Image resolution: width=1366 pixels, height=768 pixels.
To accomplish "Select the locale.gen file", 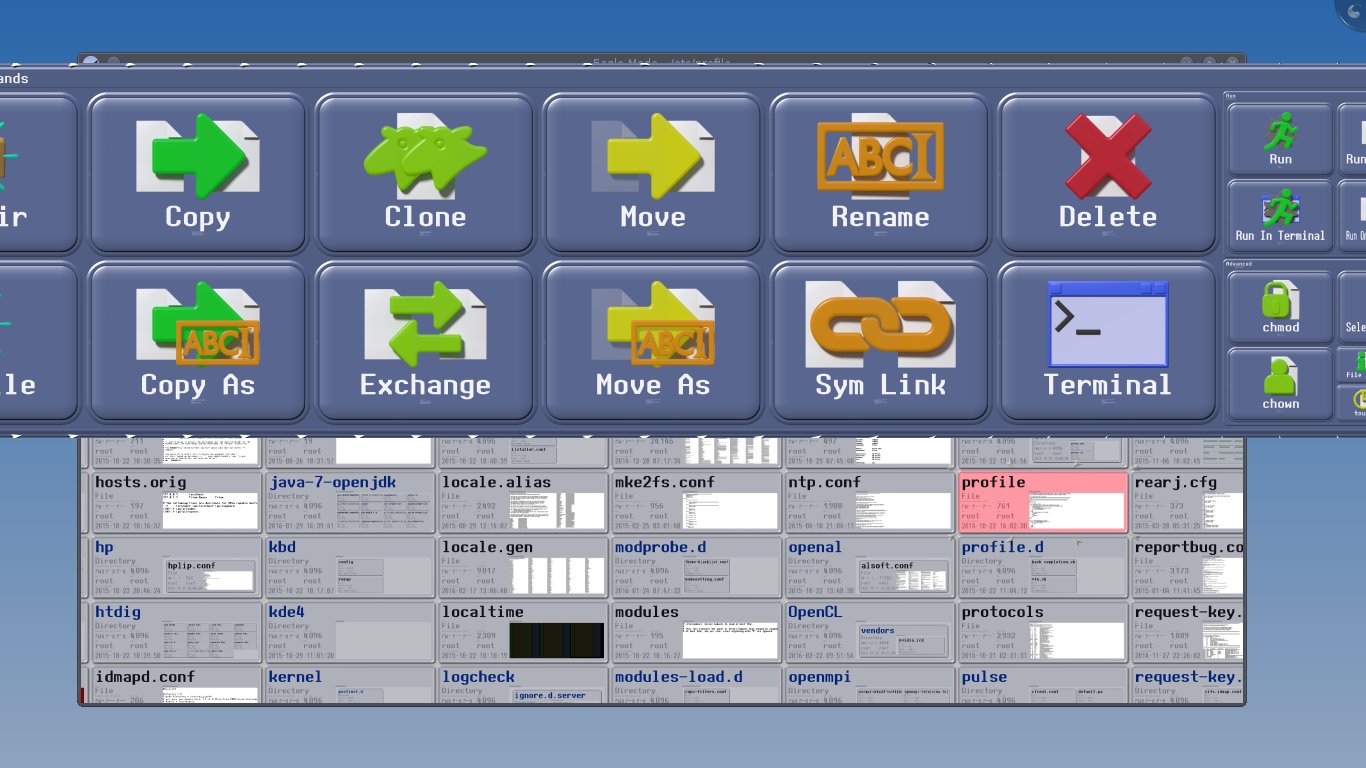I will click(522, 567).
